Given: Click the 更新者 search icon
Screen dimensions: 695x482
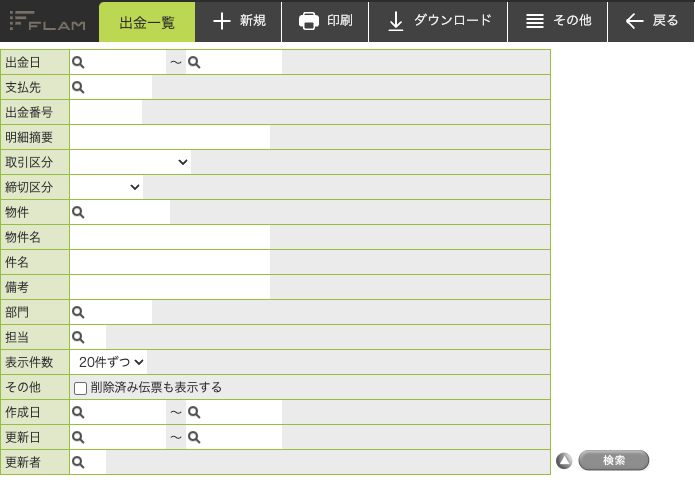Looking at the screenshot, I should 78,462.
